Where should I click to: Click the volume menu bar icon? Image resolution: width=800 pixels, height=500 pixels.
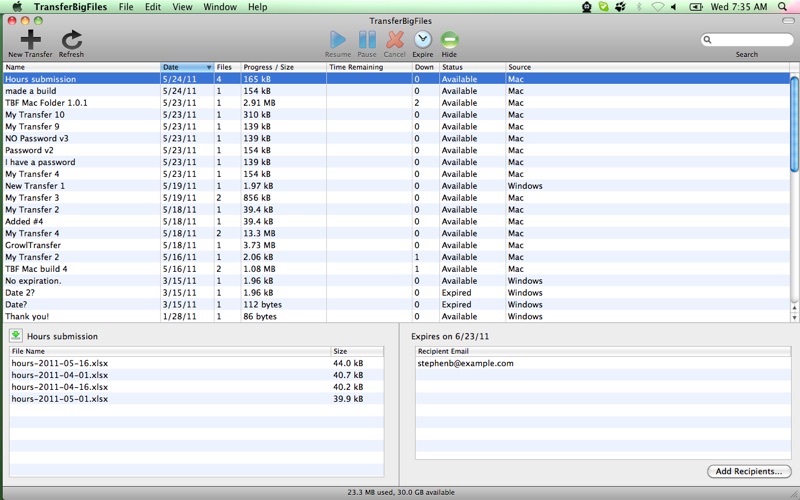pyautogui.click(x=673, y=7)
